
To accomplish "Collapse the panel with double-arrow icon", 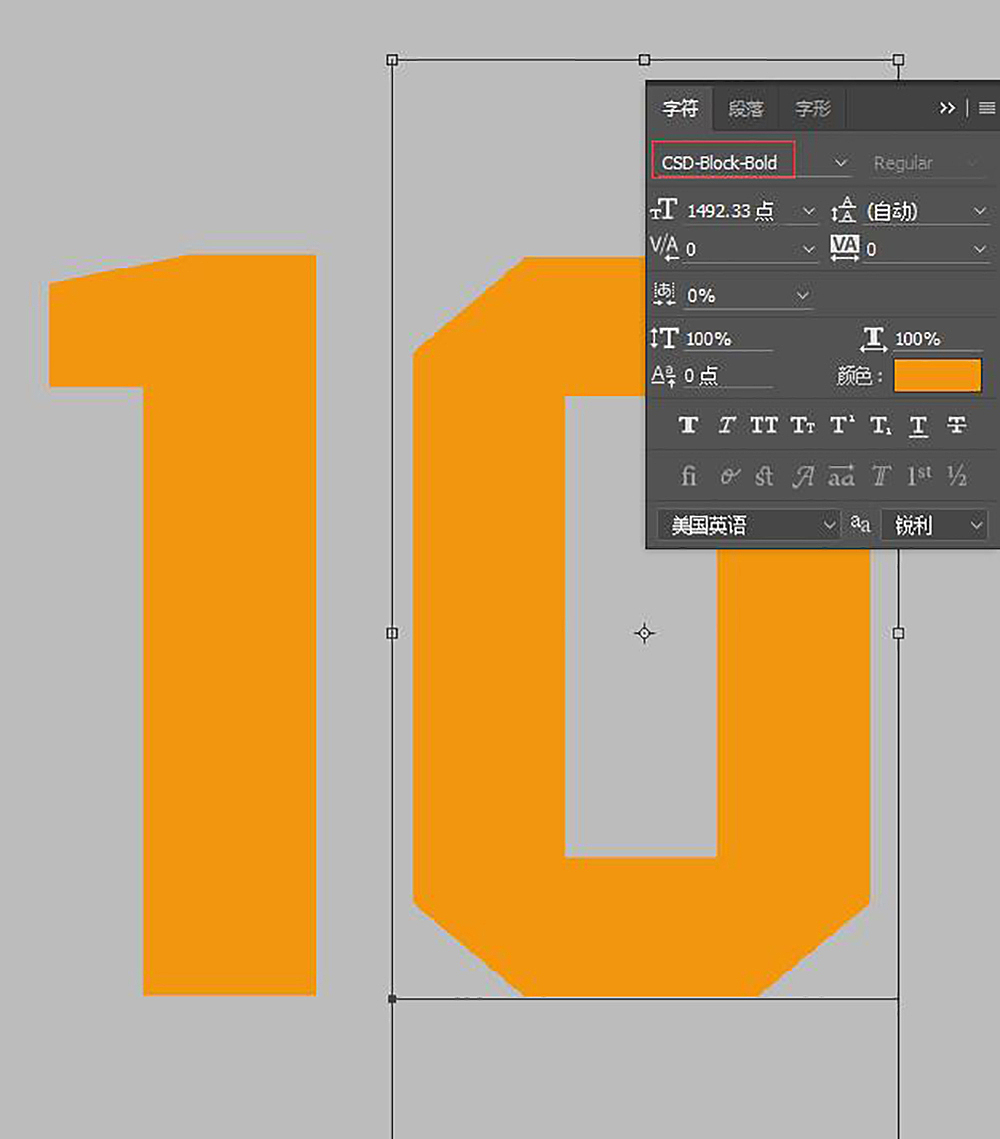I will 947,108.
